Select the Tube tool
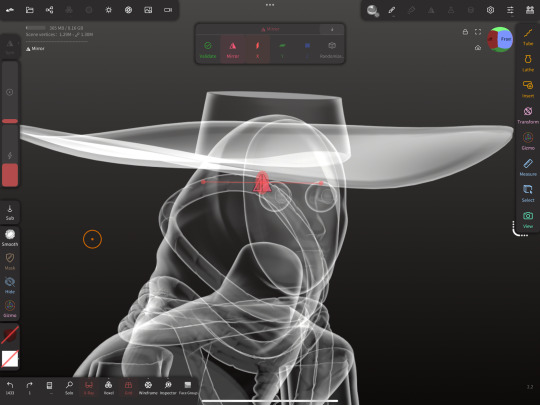The width and height of the screenshot is (540, 405). click(528, 37)
